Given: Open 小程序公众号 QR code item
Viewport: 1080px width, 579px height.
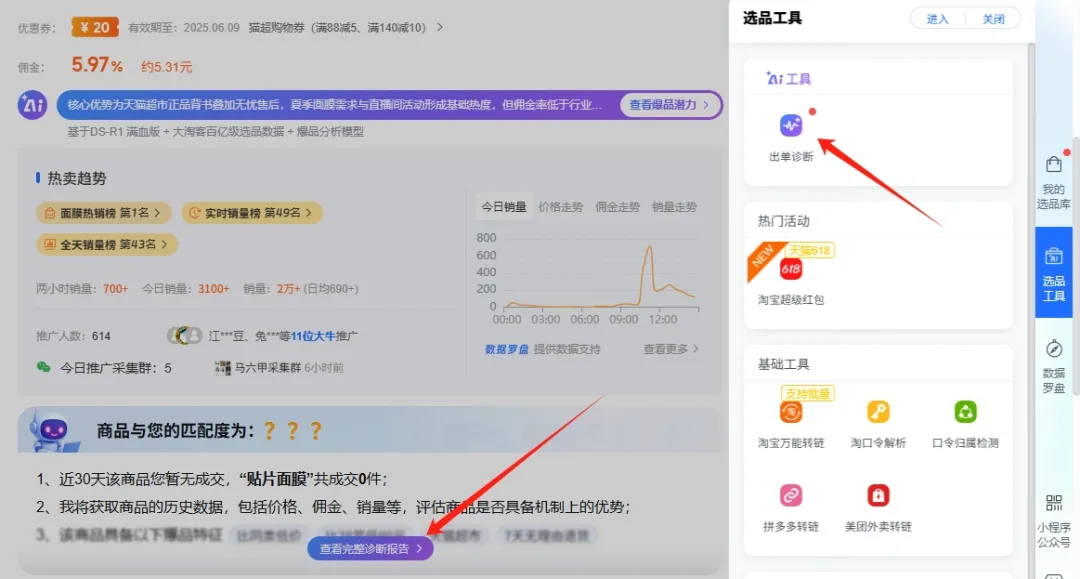Looking at the screenshot, I should tap(1053, 520).
